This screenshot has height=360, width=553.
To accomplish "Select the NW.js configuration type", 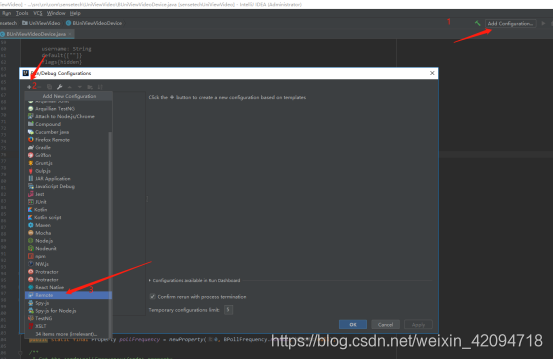I will [x=68, y=264].
